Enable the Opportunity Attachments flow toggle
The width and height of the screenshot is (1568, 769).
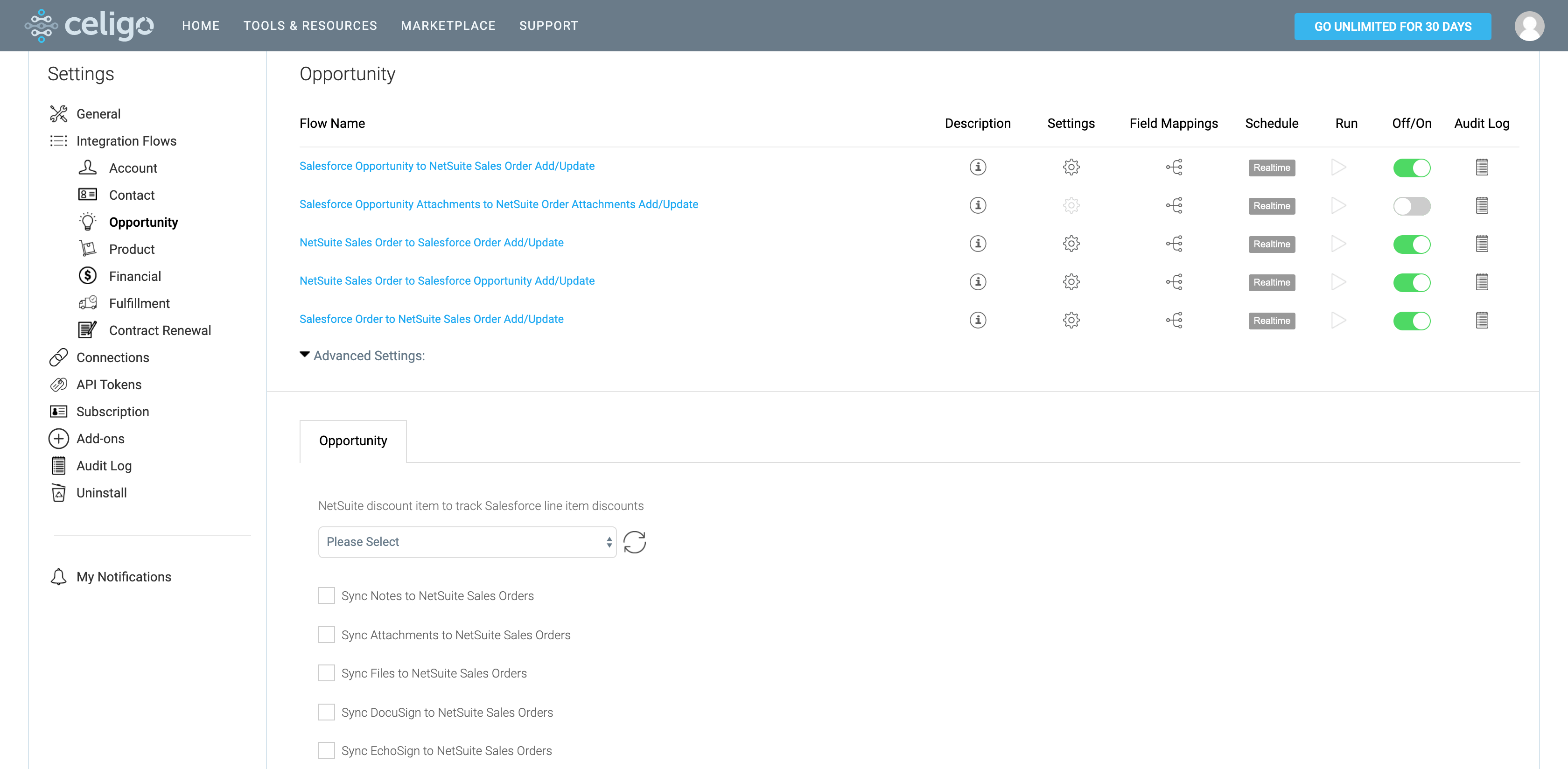1411,206
